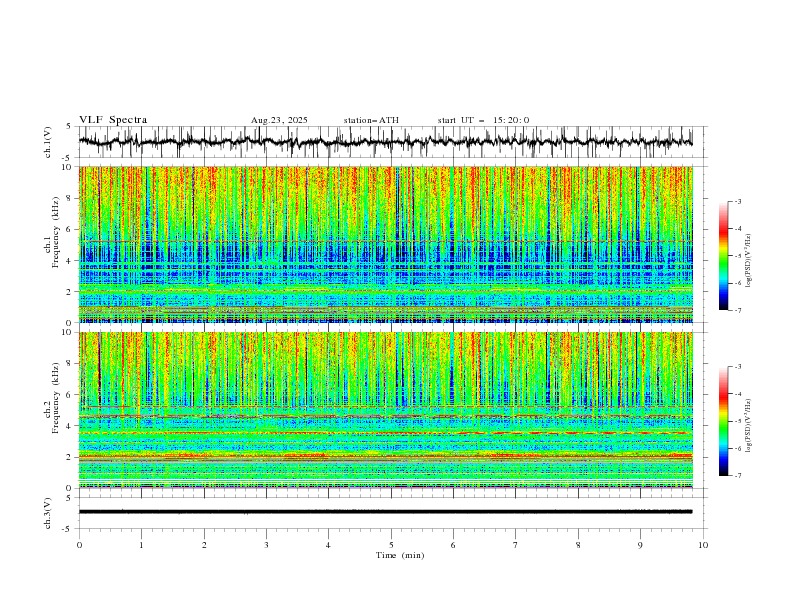Click the ch.1 spectrogram "8" kHz tick label
The height and width of the screenshot is (612, 792).
(70, 198)
